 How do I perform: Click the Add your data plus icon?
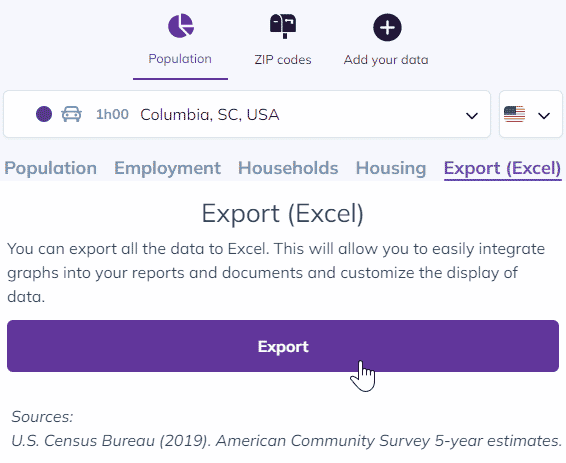[x=387, y=27]
